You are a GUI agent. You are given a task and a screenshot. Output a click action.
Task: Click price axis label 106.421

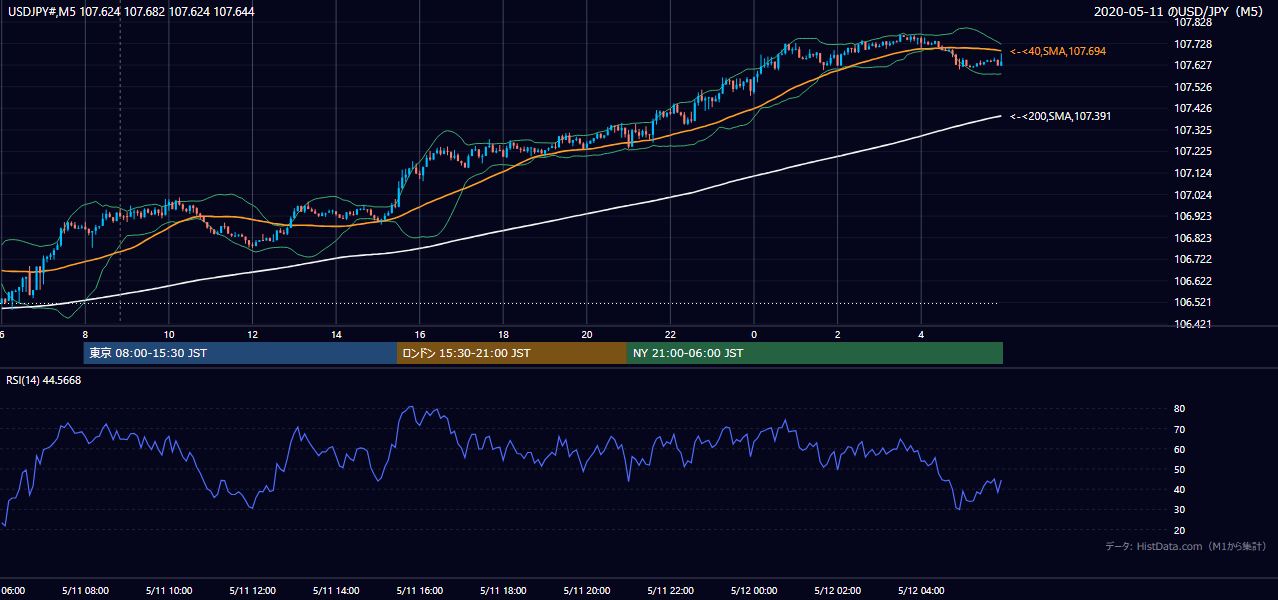click(1192, 325)
